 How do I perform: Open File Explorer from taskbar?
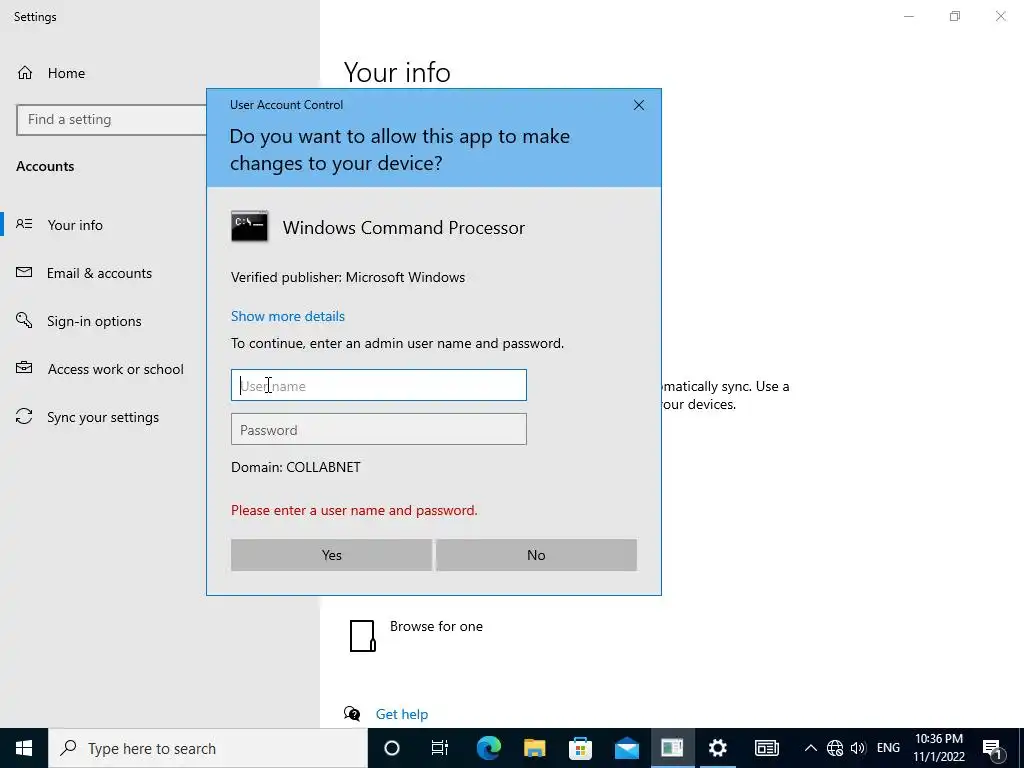(x=534, y=748)
